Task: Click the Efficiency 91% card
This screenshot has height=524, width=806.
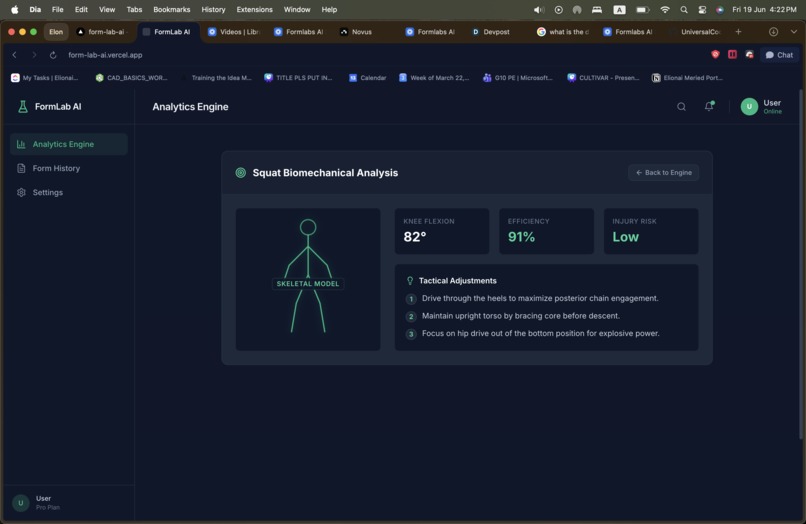Action: pos(546,231)
